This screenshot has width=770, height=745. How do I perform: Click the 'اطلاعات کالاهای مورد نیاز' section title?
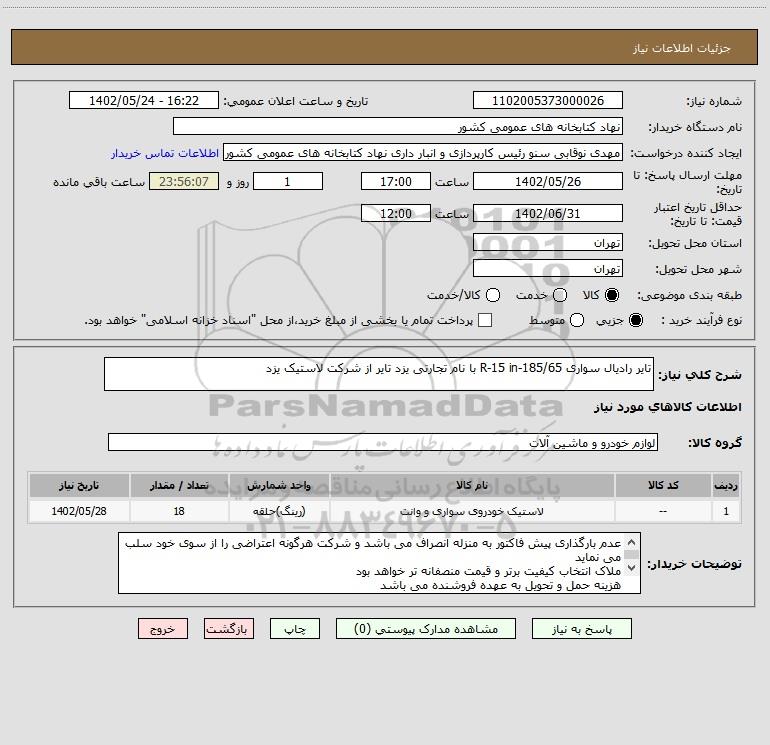(x=668, y=407)
